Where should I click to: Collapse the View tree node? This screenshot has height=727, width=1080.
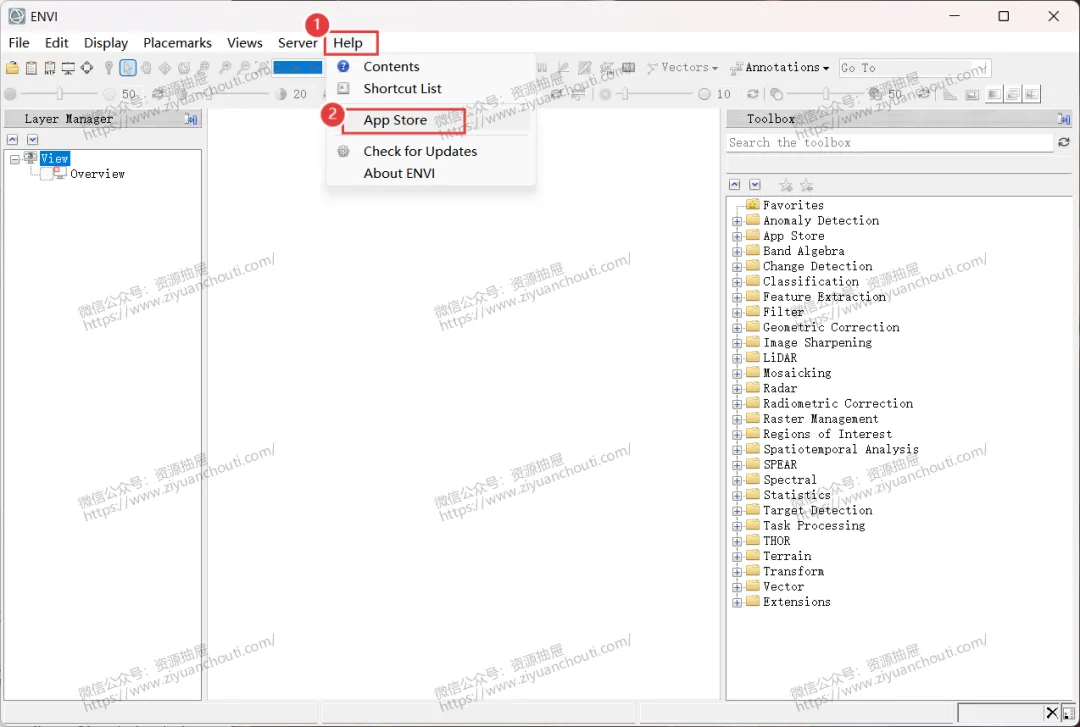(14, 159)
